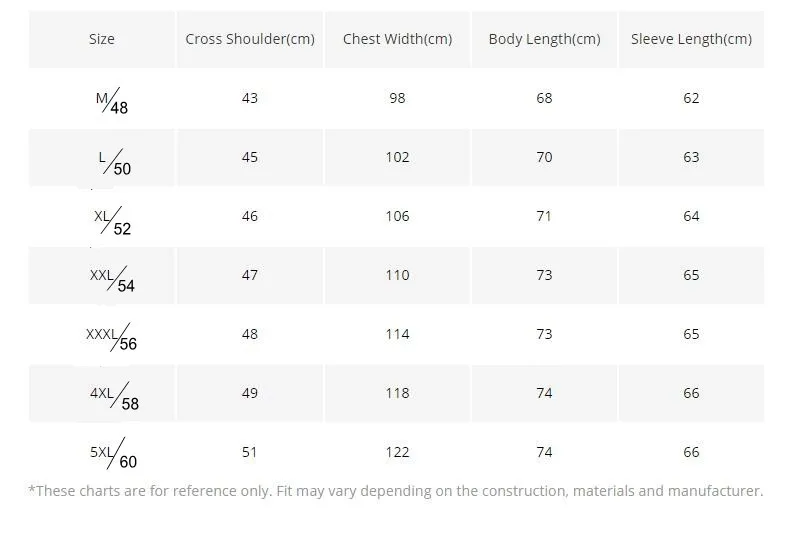
Task: Click chest width value 98
Action: [x=398, y=98]
